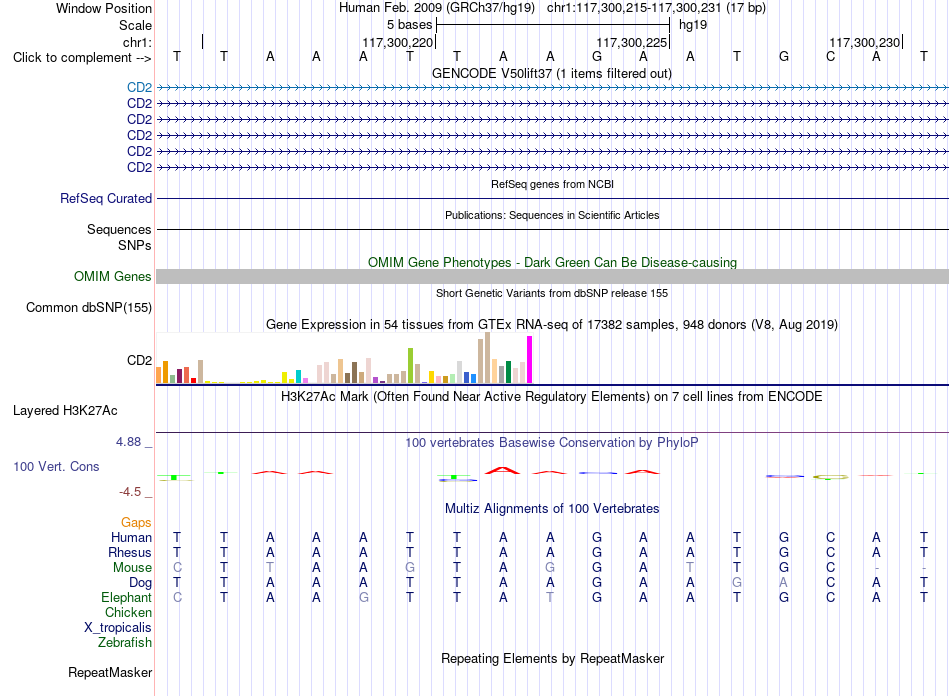Click '100 vertebrates Basewise Conservation by PhyloP' title

point(552,442)
